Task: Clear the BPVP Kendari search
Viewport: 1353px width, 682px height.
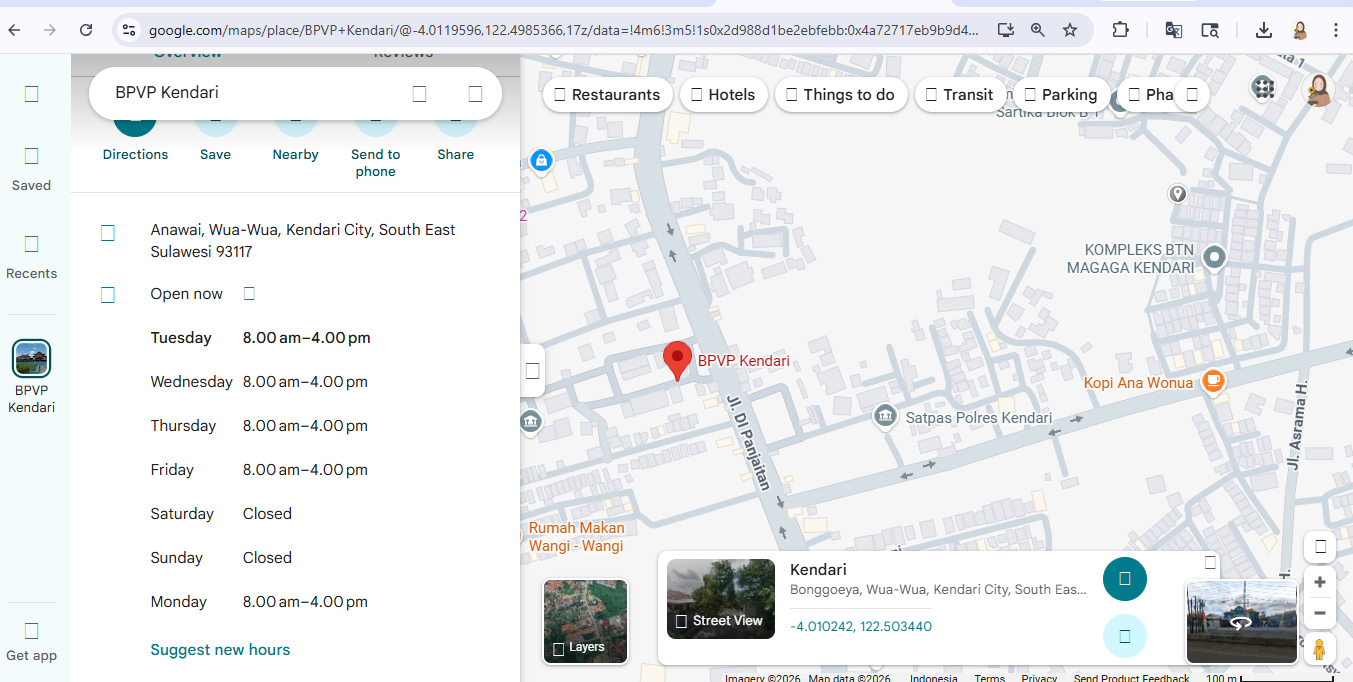Action: point(476,93)
